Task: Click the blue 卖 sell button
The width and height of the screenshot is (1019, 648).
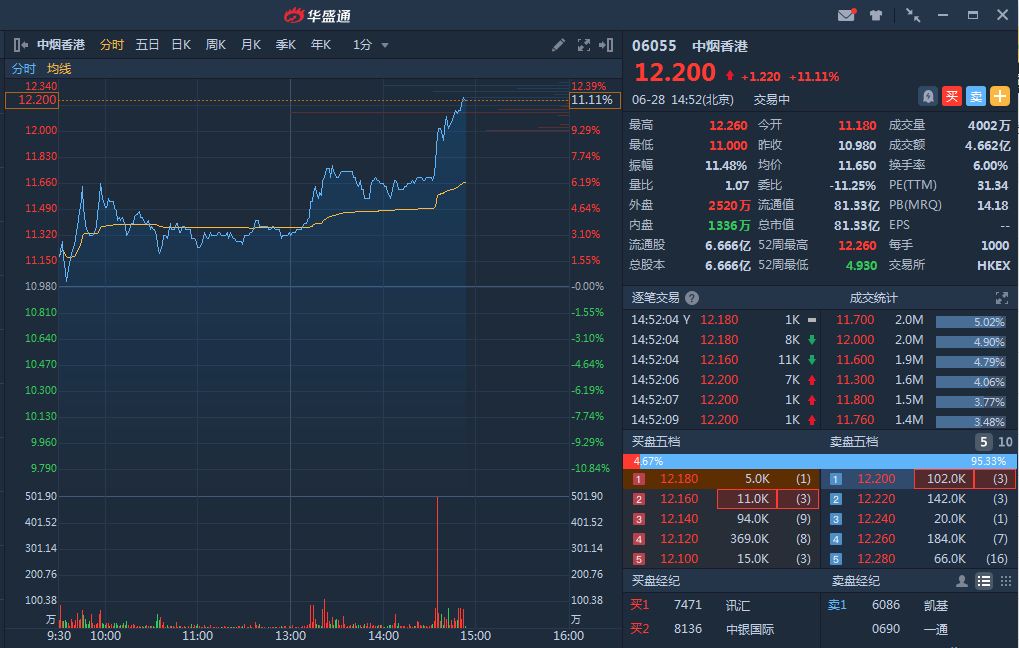Action: click(x=975, y=97)
